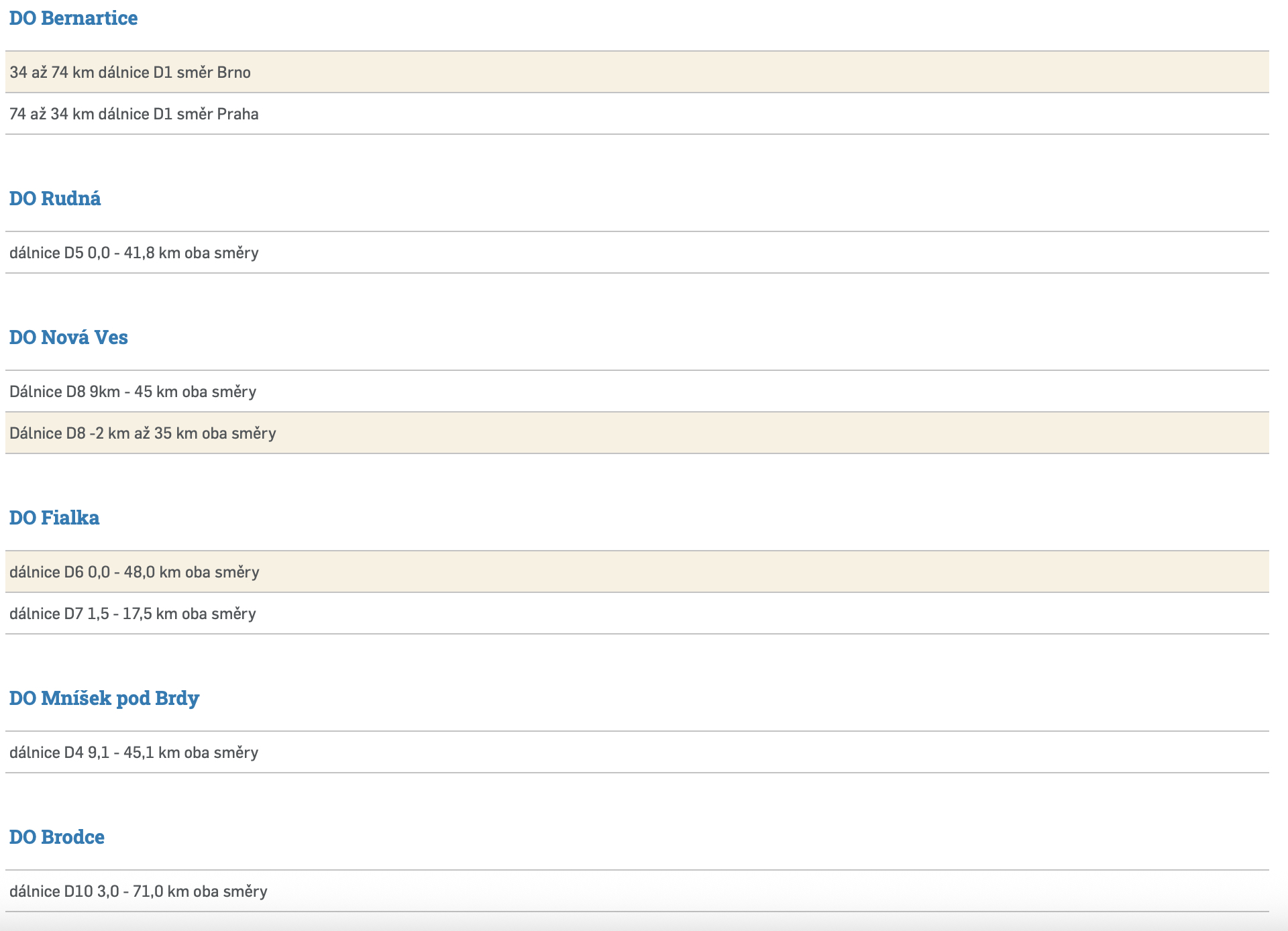Click the DO Nová Ves heading
The width and height of the screenshot is (1288, 931).
[68, 337]
